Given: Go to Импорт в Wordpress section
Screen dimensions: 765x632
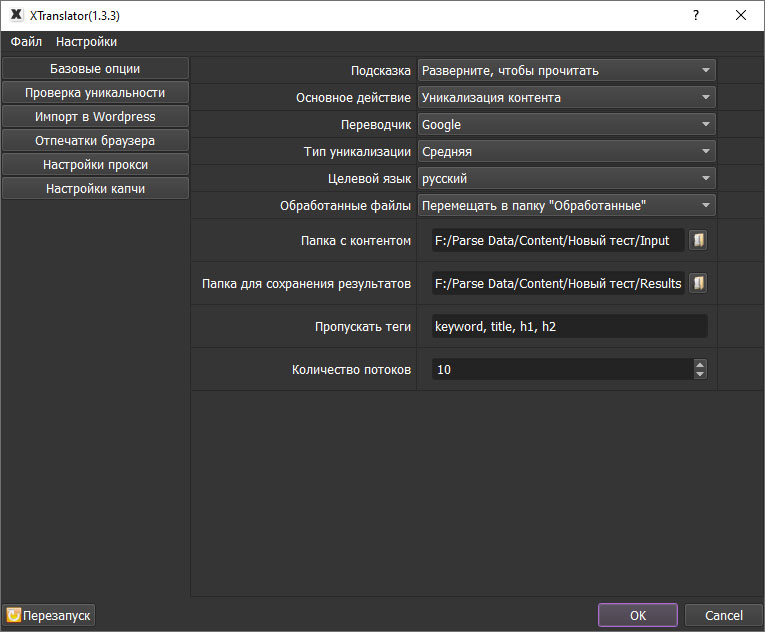Looking at the screenshot, I should (x=95, y=117).
